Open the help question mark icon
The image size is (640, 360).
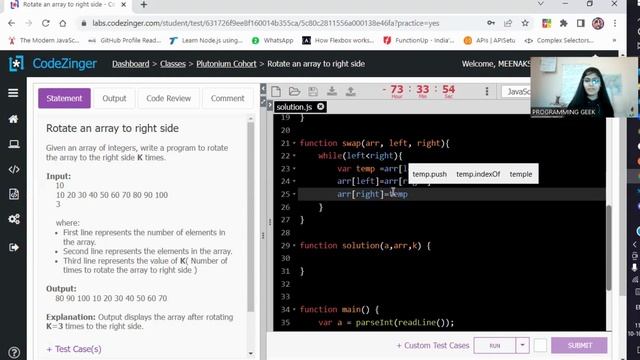pos(13,352)
